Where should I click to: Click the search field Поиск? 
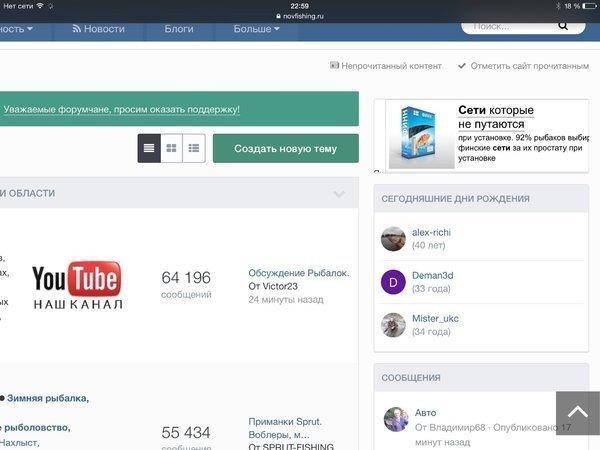point(520,26)
